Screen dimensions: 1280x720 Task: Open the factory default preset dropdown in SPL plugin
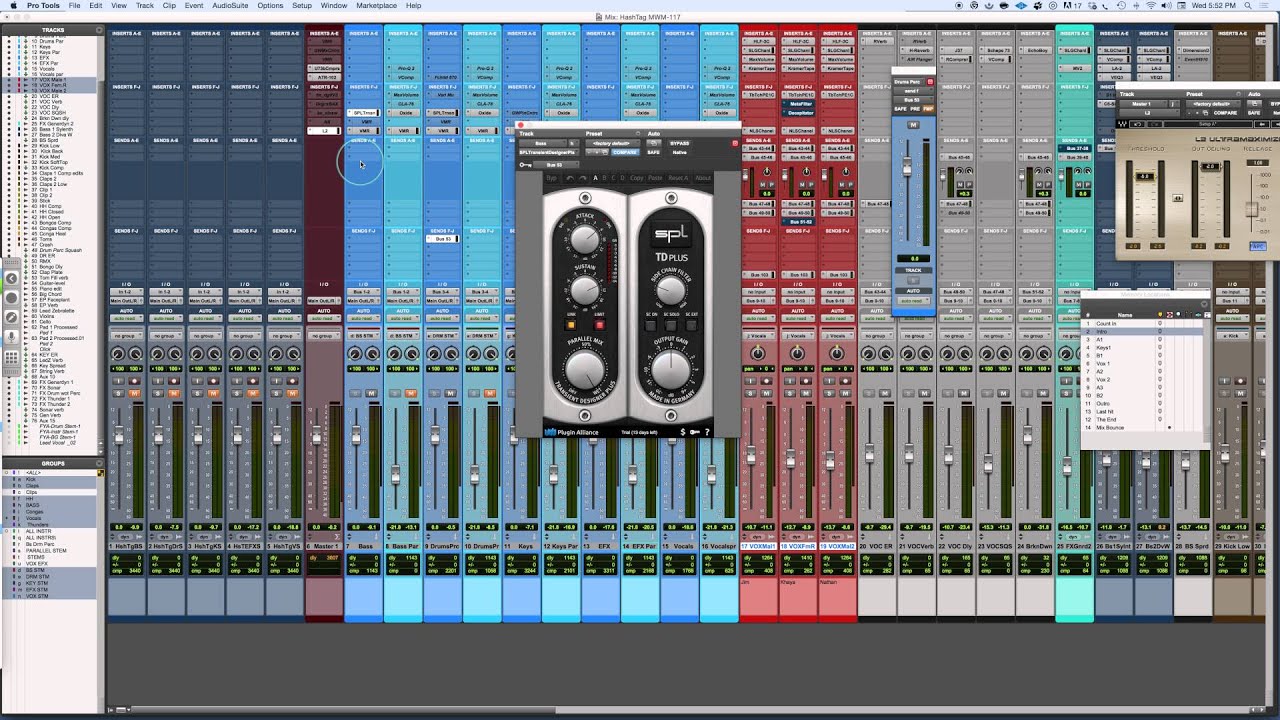[611, 143]
